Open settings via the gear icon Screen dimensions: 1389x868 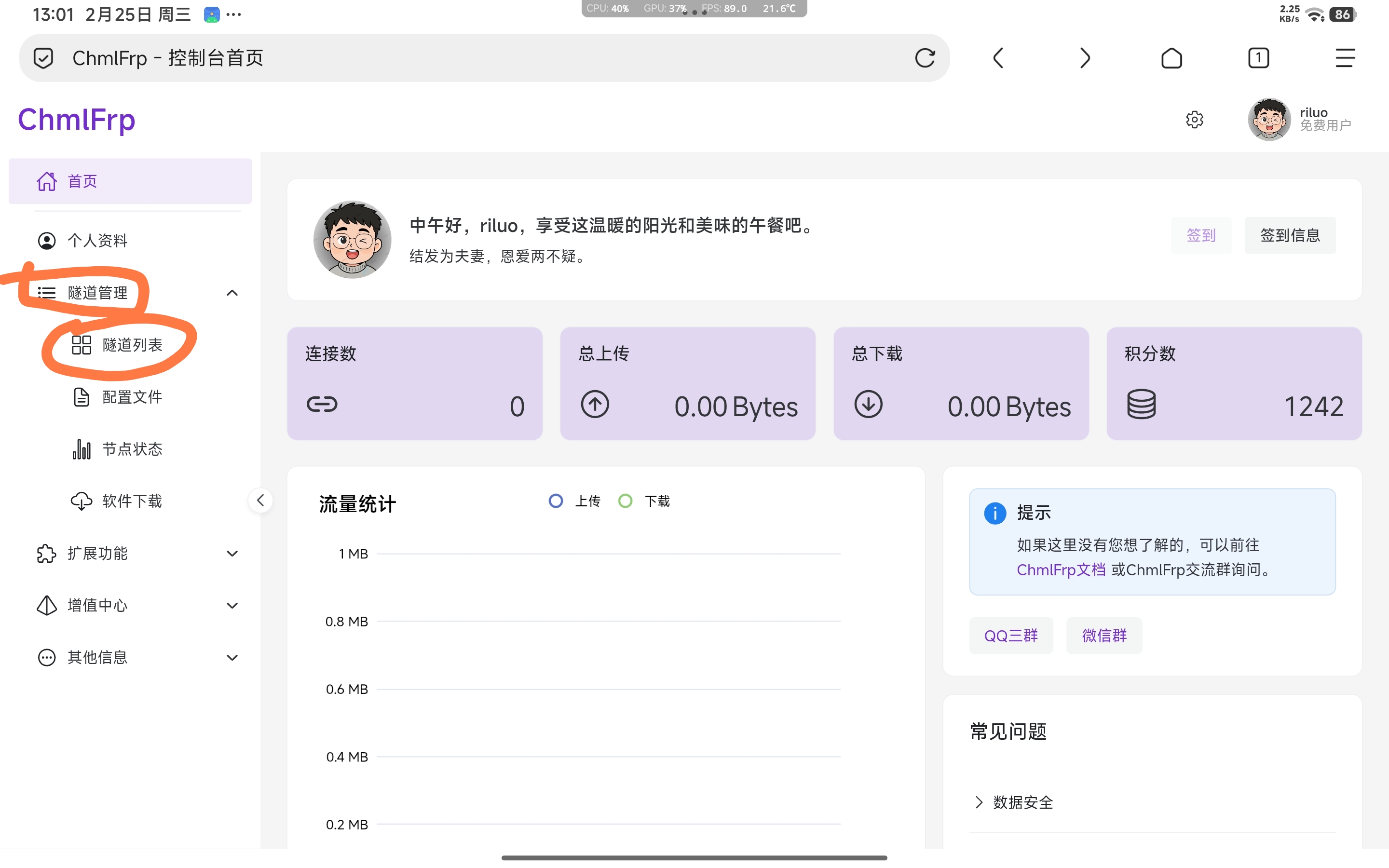point(1195,120)
